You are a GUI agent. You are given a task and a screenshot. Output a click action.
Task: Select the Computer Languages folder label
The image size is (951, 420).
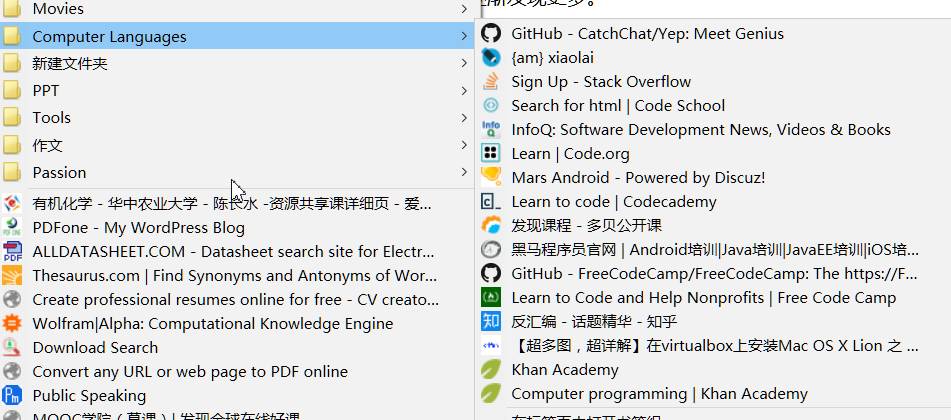tap(110, 37)
